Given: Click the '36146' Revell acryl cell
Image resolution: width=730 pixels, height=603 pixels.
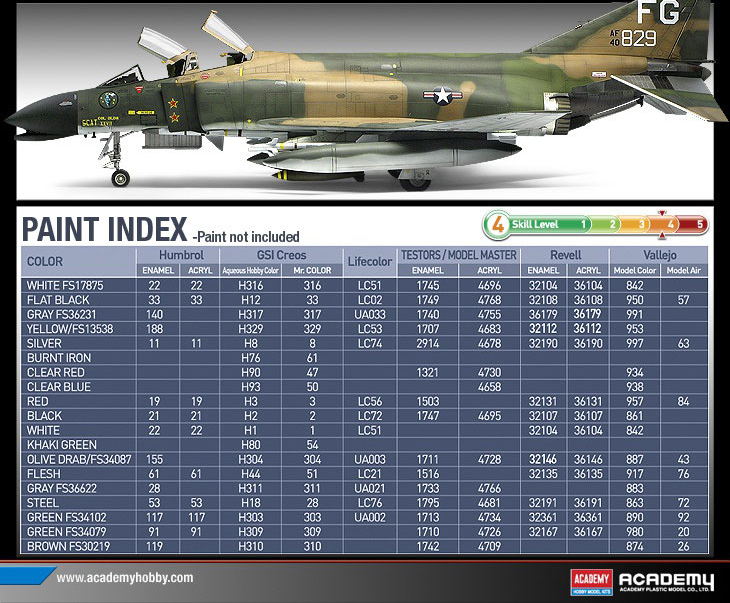Looking at the screenshot, I should click(588, 459).
